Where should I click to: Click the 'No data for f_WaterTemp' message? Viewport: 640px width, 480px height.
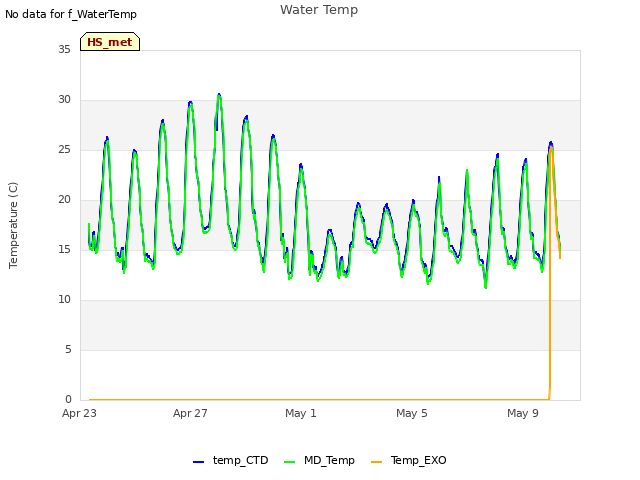click(x=71, y=14)
